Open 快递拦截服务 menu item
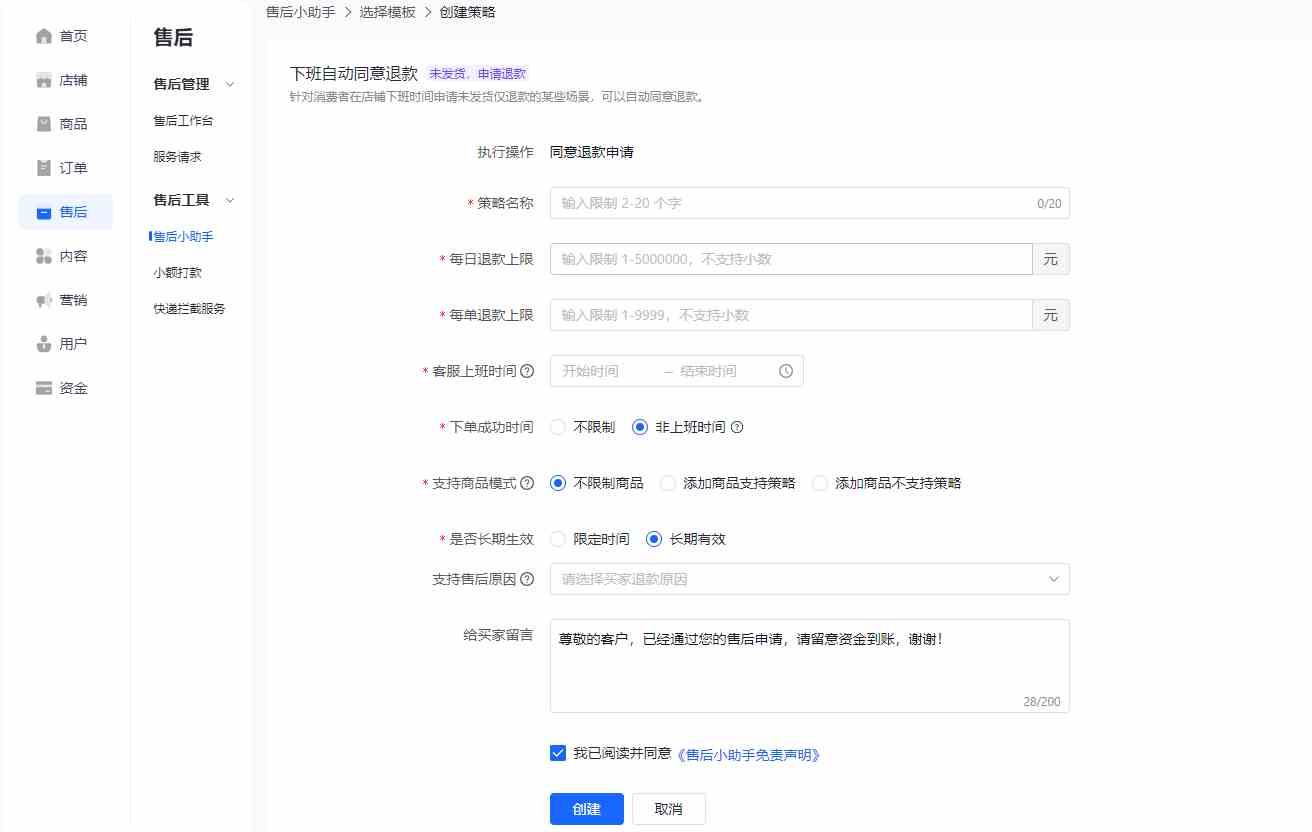Image resolution: width=1312 pixels, height=832 pixels. (x=189, y=309)
